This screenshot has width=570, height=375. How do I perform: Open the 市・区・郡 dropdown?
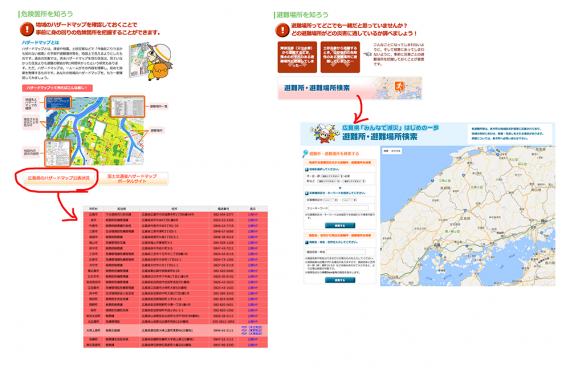coord(332,176)
